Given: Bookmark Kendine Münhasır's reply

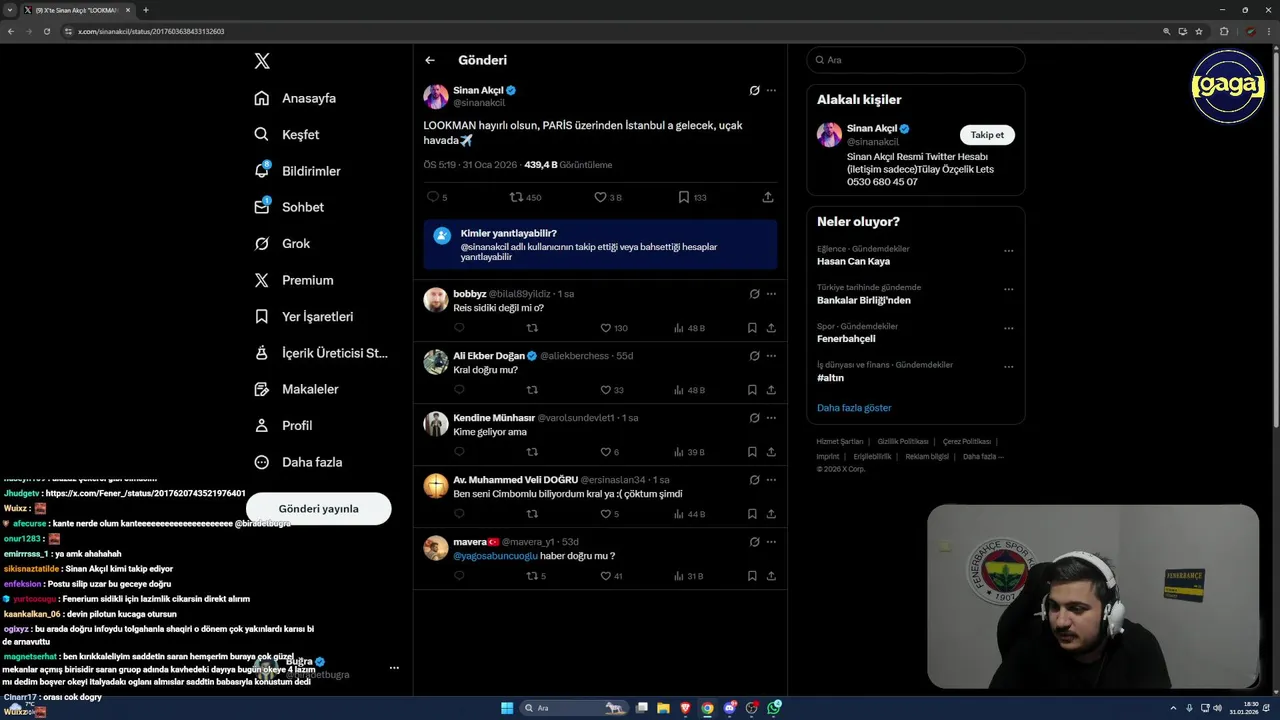Looking at the screenshot, I should pos(752,452).
